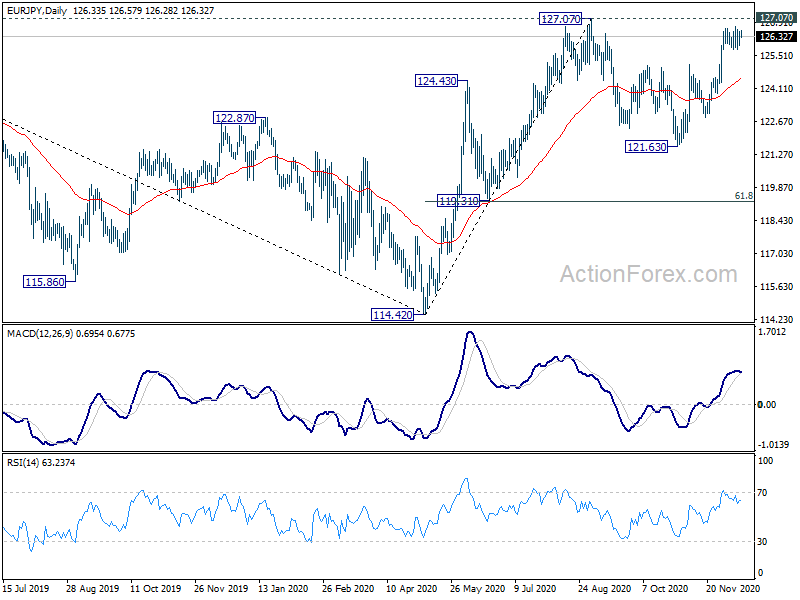Click the EURJPY,Daily chart title
Image resolution: width=800 pixels, height=600 pixels.
pos(37,10)
